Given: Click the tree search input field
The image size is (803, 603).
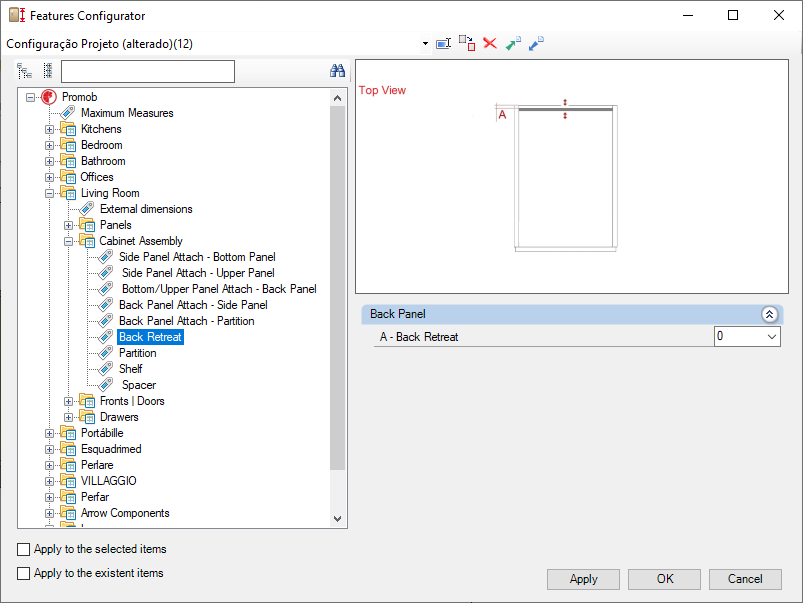Looking at the screenshot, I should point(147,71).
